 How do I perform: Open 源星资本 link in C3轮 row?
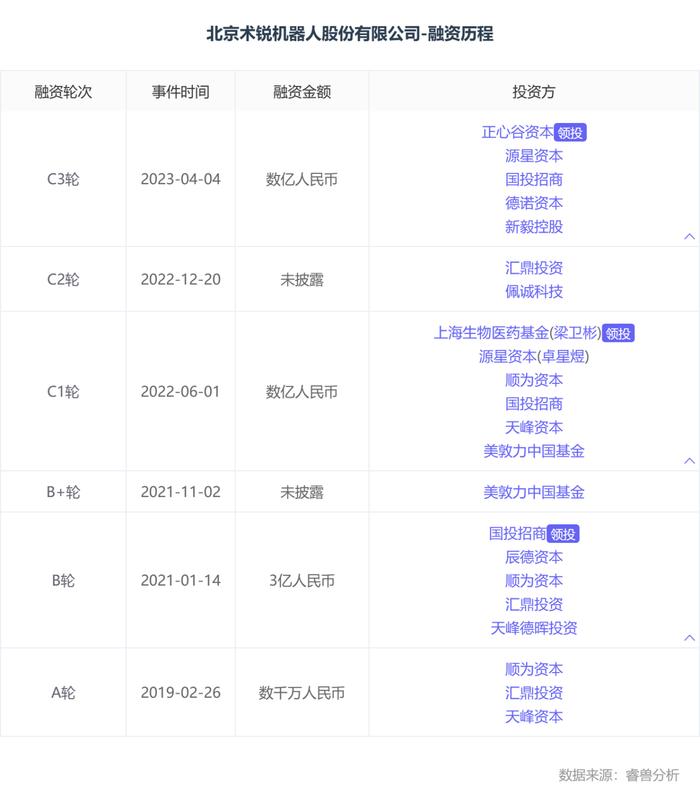click(x=534, y=156)
